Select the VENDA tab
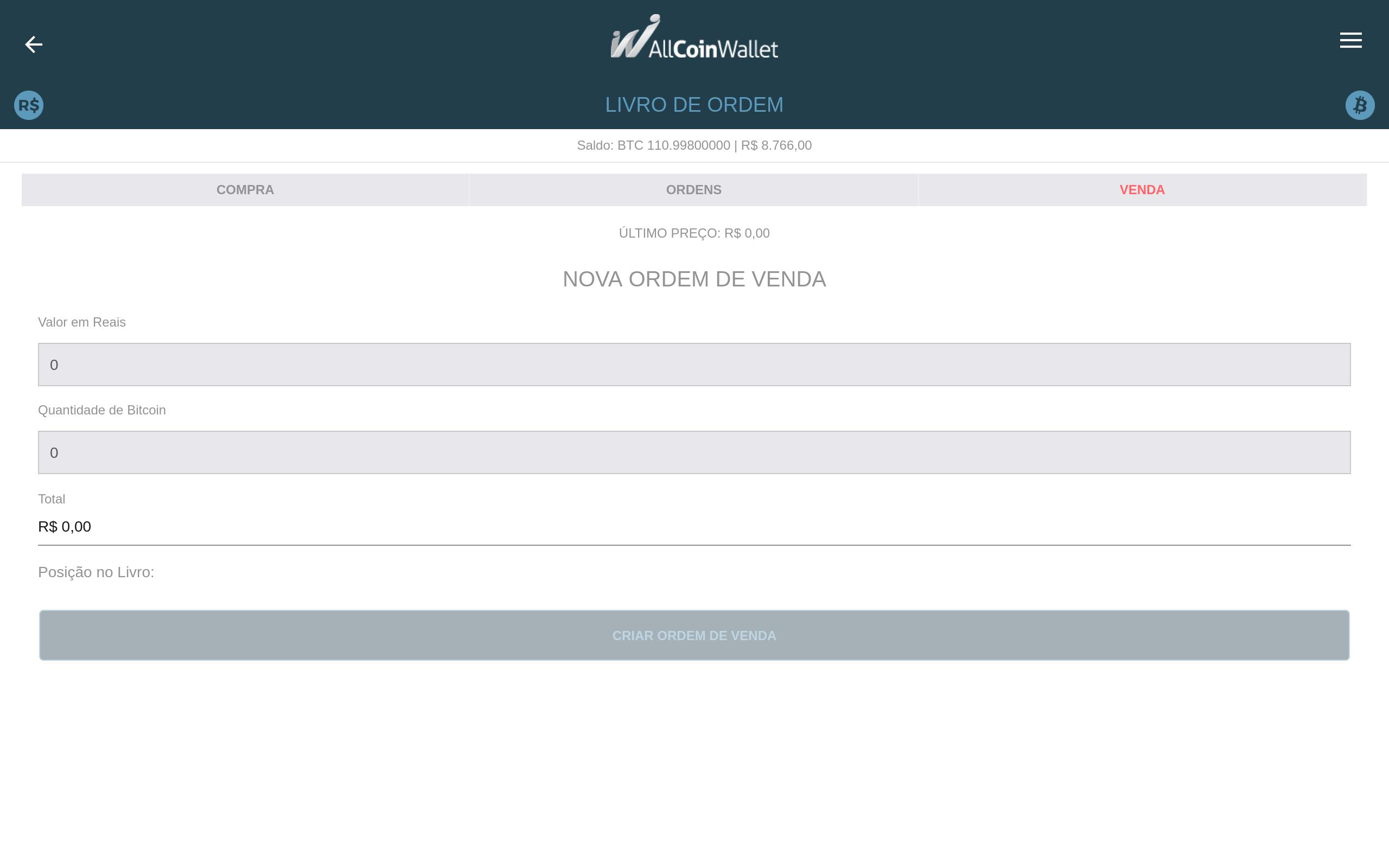 1142,190
